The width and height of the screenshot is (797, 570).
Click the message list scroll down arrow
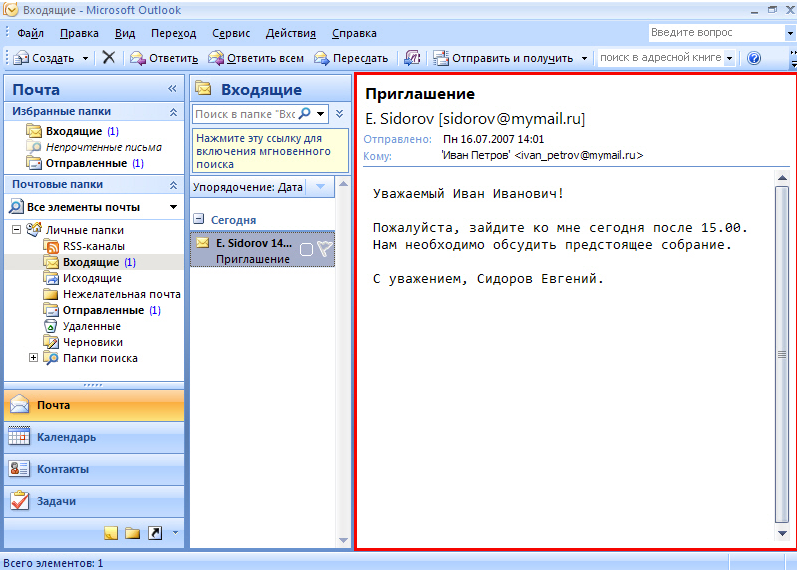344,540
